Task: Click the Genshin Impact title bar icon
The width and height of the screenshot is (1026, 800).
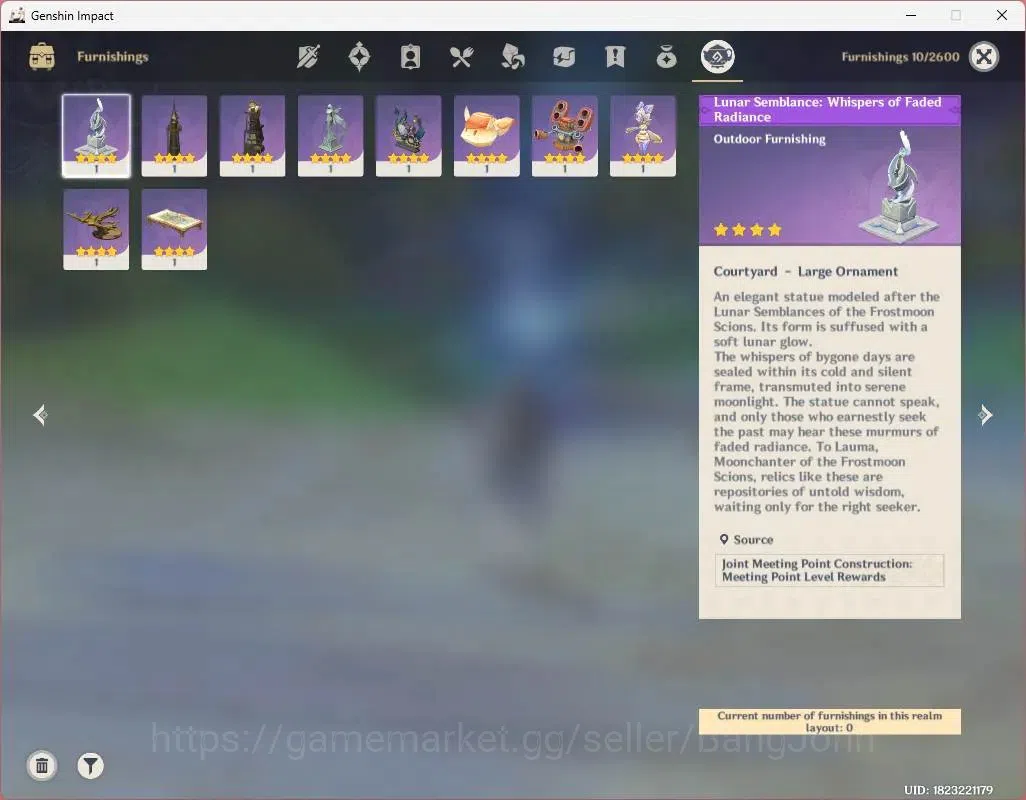Action: [x=18, y=15]
